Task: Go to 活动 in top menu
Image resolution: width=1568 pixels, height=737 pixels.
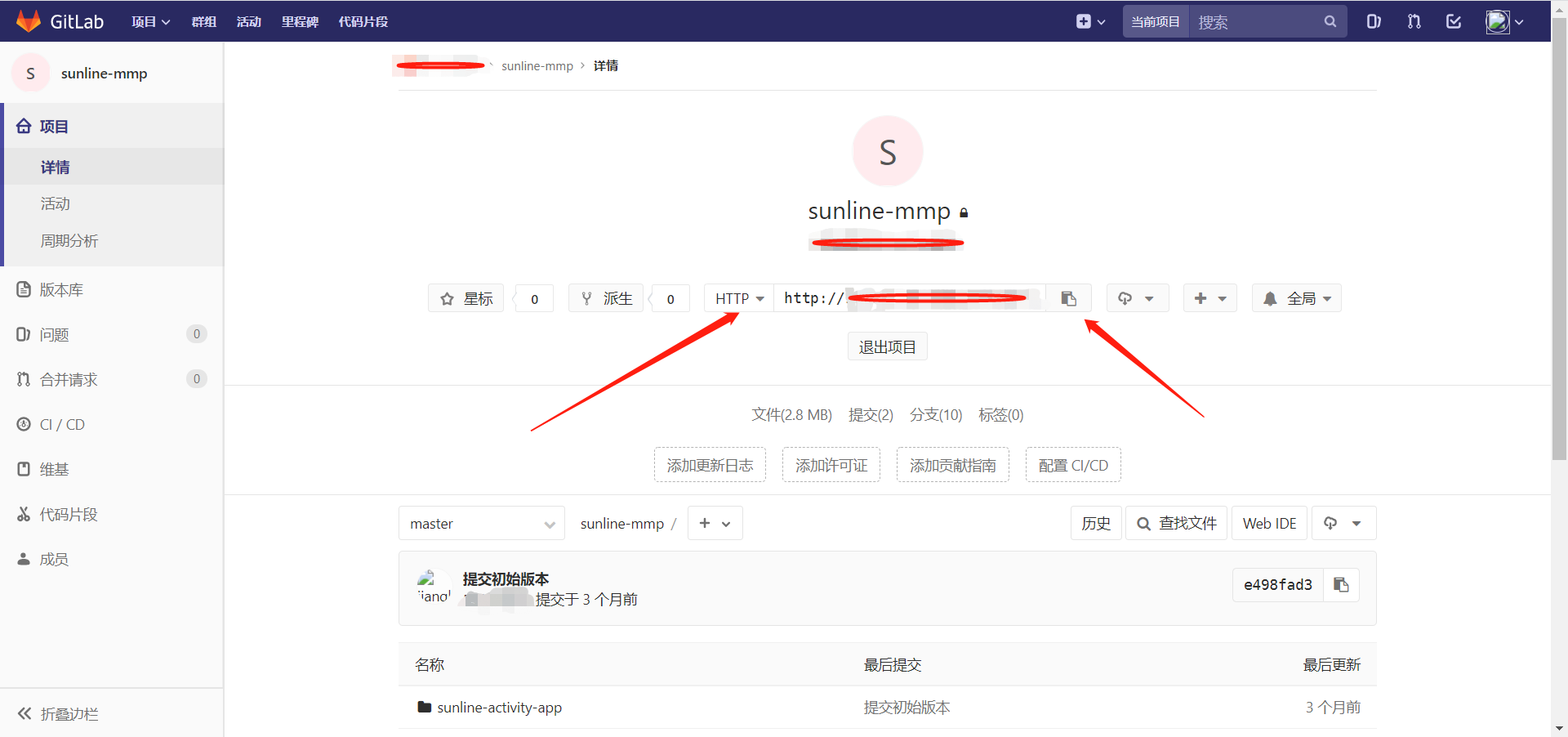Action: (249, 22)
